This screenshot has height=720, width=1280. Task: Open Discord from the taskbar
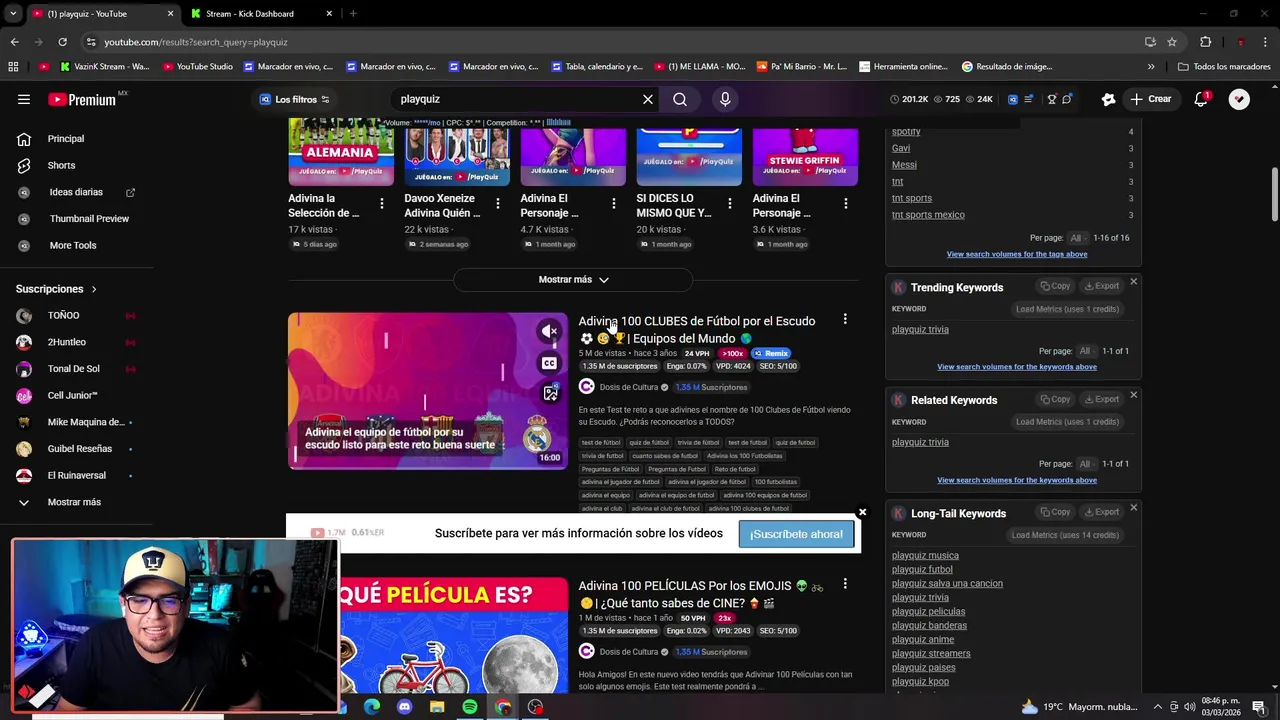click(x=404, y=707)
